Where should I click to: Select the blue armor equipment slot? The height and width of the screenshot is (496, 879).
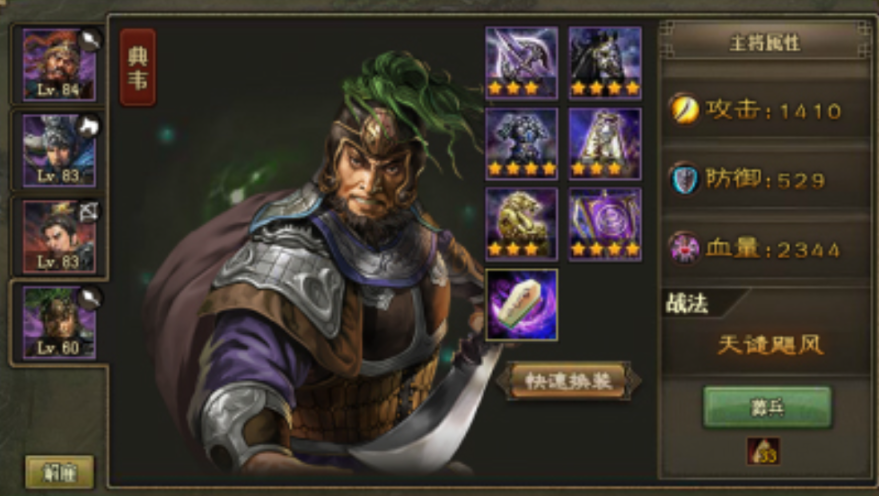point(521,143)
